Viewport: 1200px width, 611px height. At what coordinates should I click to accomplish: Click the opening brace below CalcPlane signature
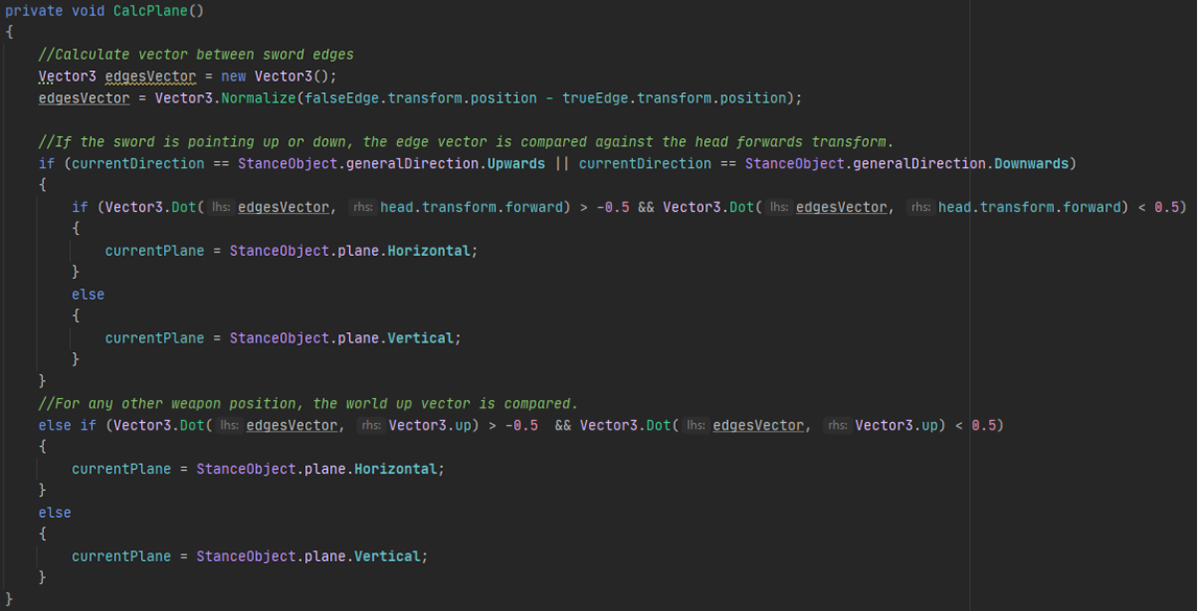[10, 32]
